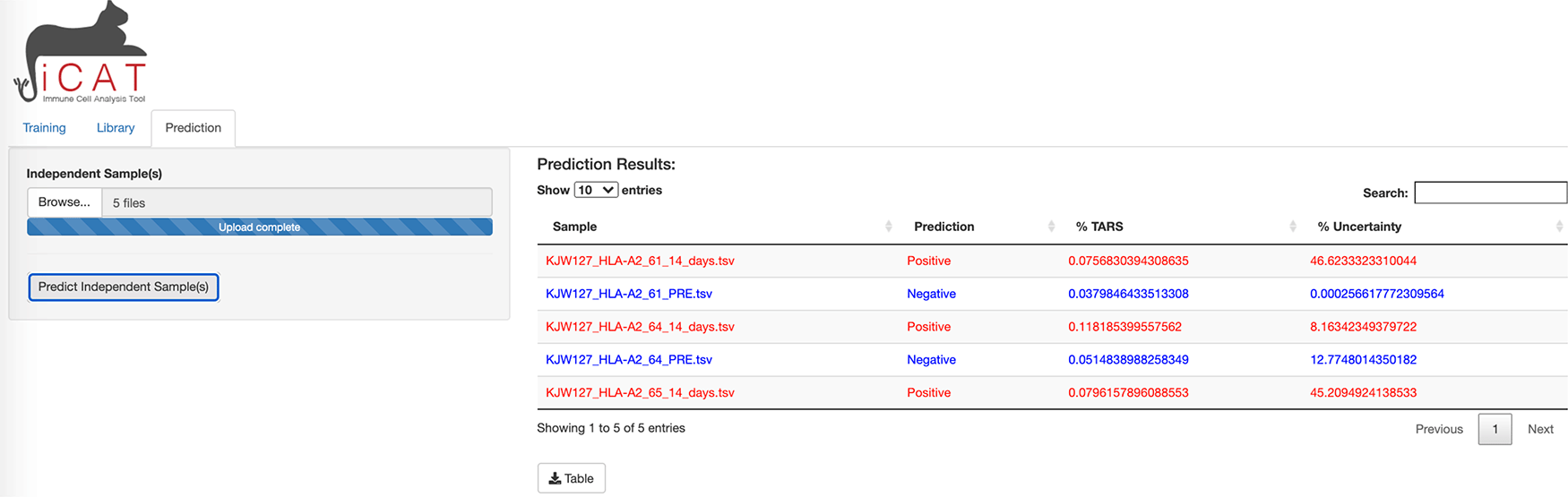This screenshot has width=1568, height=497.
Task: Click Predict Independent Sample(s) button
Action: coord(124,287)
